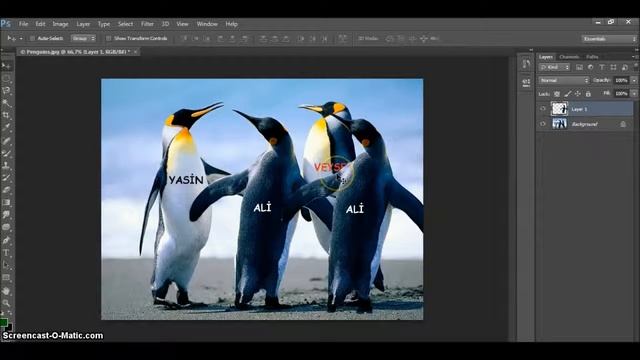This screenshot has height=360, width=640.
Task: Select the Horizontal Type tool
Action: pyautogui.click(x=6, y=253)
